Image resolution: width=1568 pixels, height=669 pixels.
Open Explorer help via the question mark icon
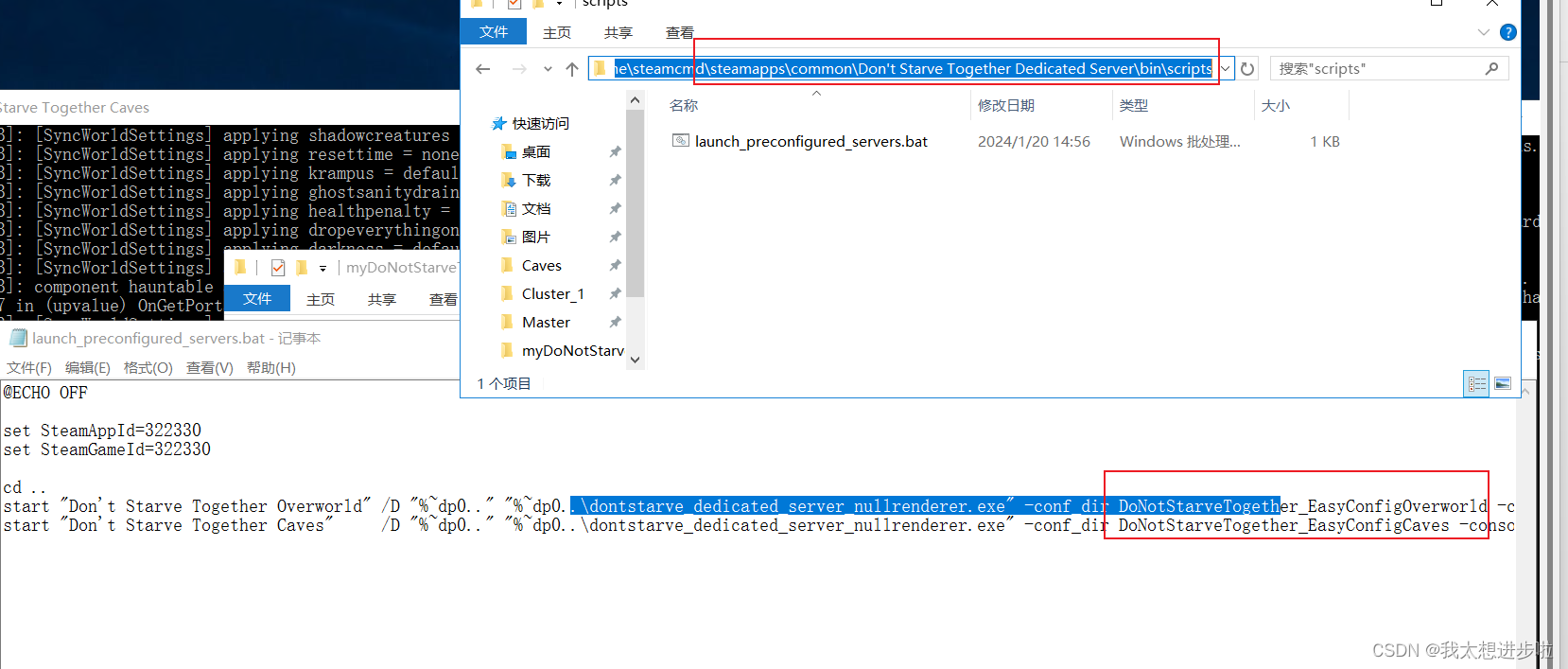[x=1508, y=32]
